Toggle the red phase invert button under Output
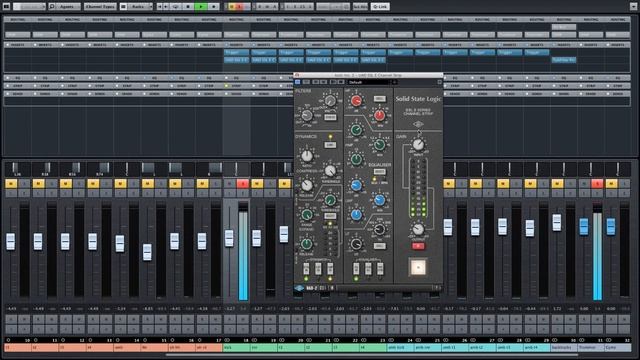The image size is (640, 360). (418, 246)
